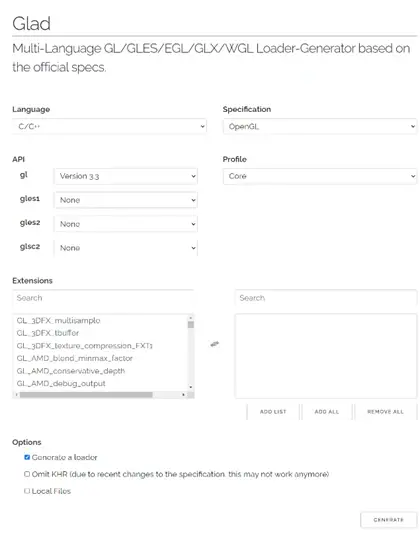Image resolution: width=420 pixels, height=546 pixels.
Task: Click the swap arrows icon between extension lists
Action: point(215,344)
